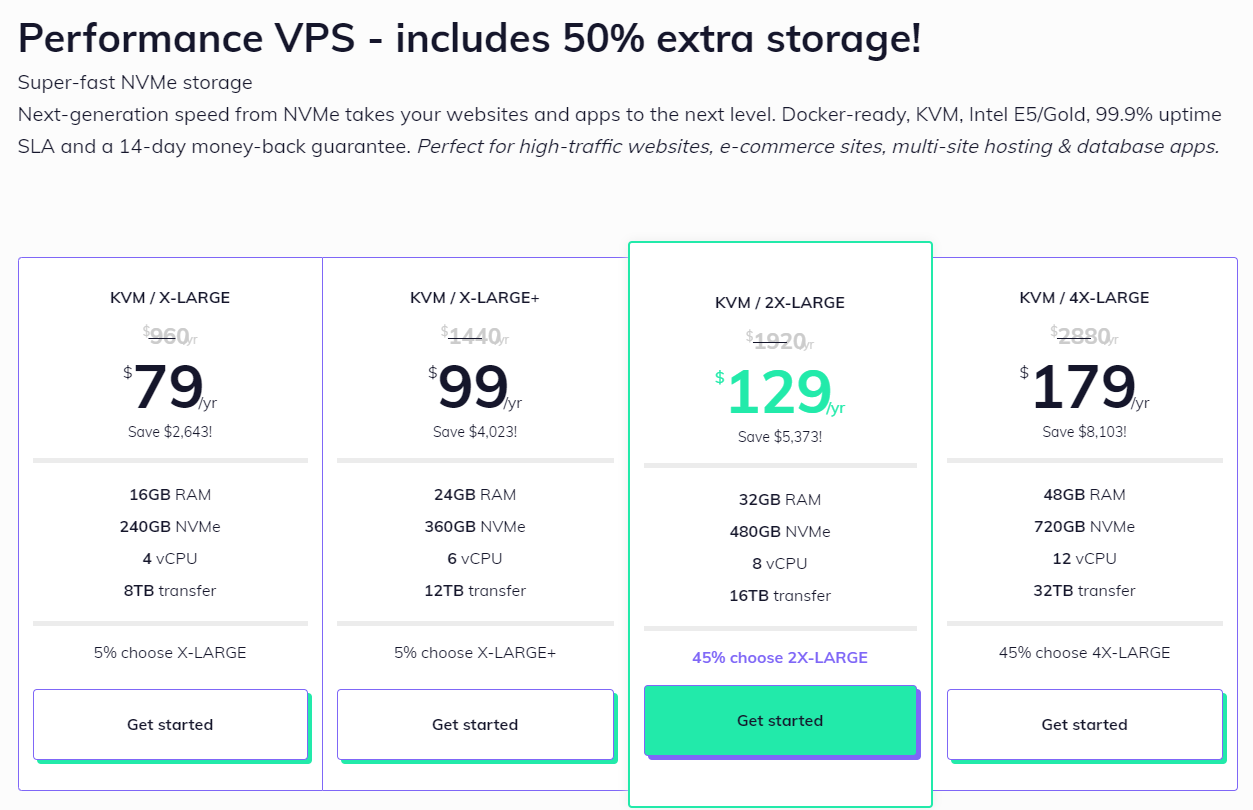The image size is (1253, 810).
Task: Click Get started for KVM / 4X-LARGE
Action: point(1084,724)
